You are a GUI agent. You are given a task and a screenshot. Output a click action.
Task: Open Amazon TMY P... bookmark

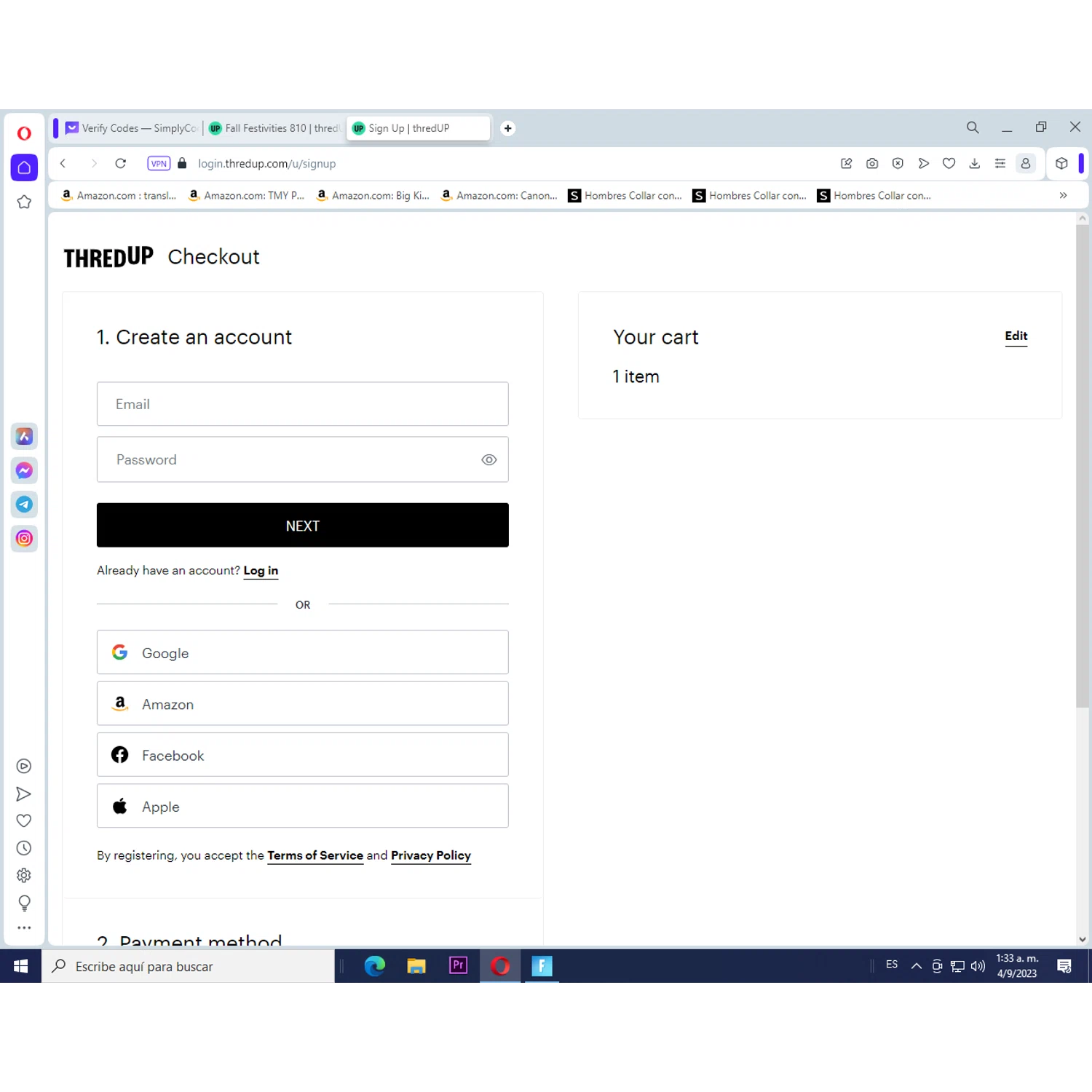coord(246,195)
